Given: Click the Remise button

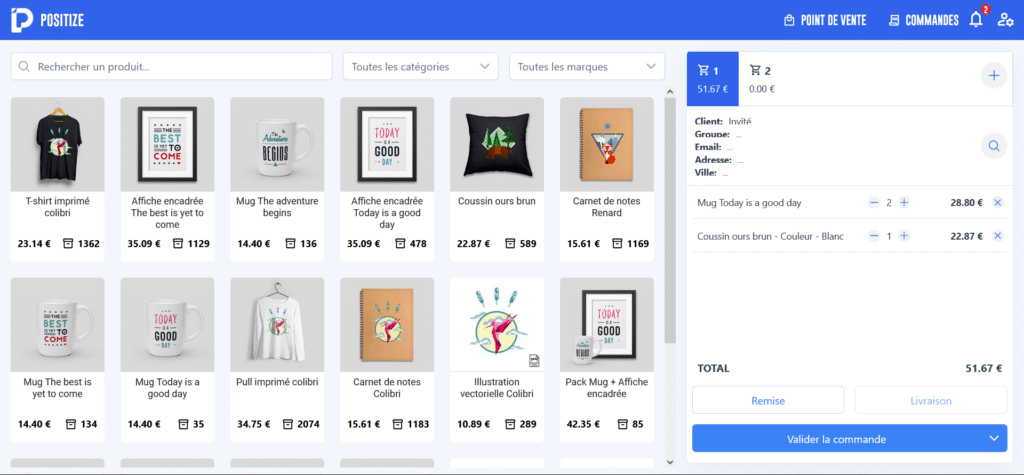Looking at the screenshot, I should point(768,401).
